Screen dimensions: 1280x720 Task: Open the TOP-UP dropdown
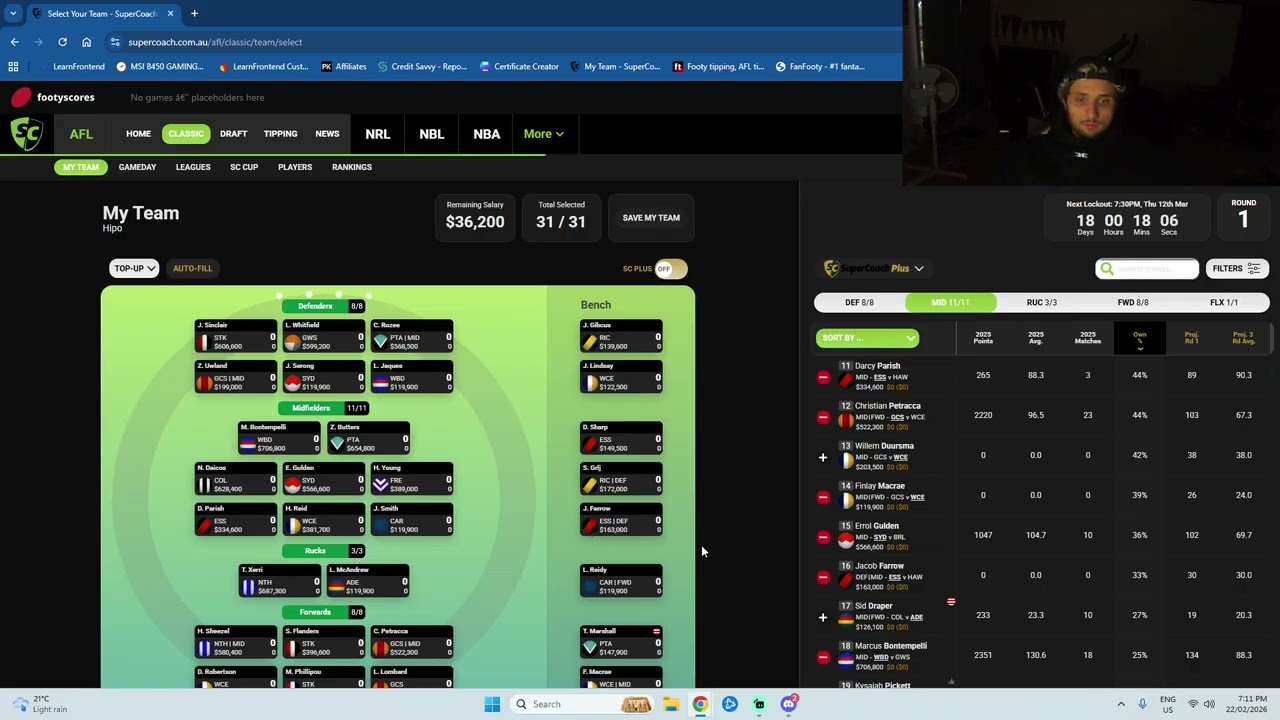(134, 268)
